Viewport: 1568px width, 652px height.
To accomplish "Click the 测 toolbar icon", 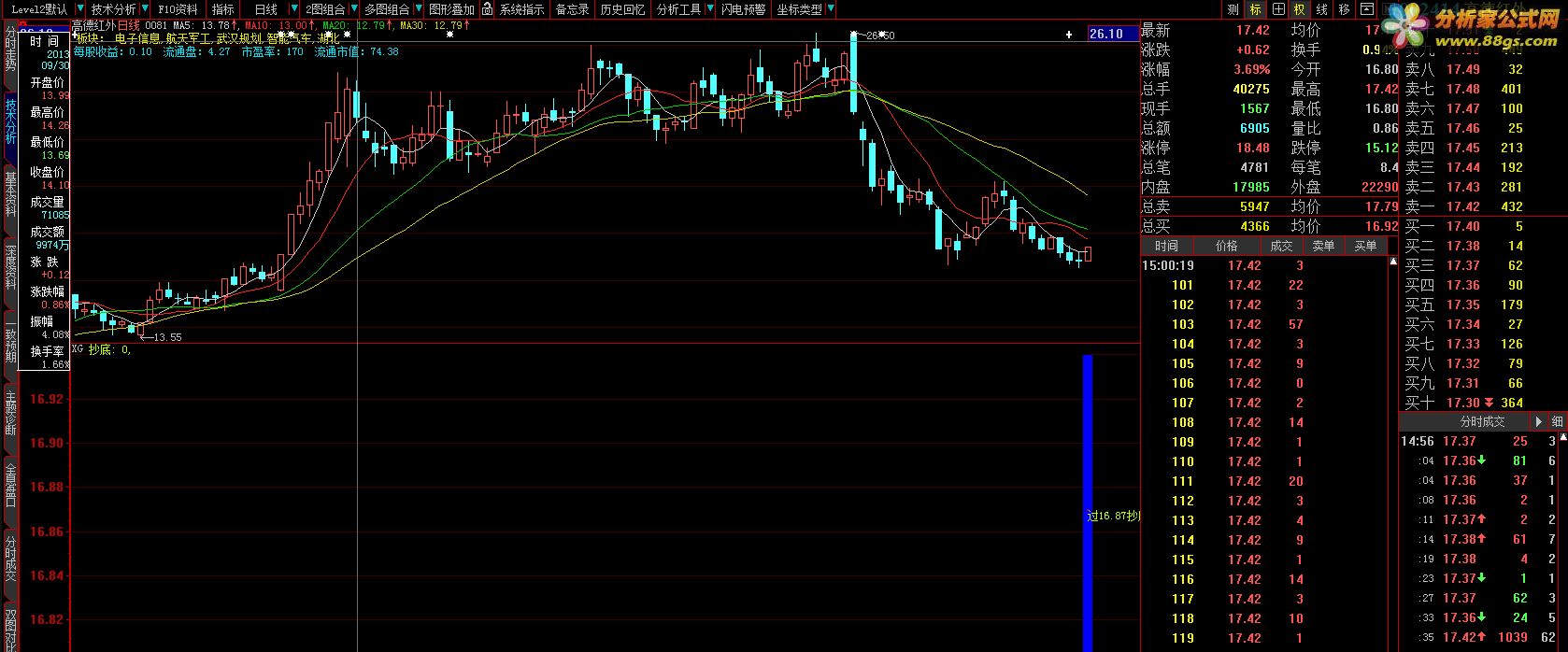I will coord(1233,9).
